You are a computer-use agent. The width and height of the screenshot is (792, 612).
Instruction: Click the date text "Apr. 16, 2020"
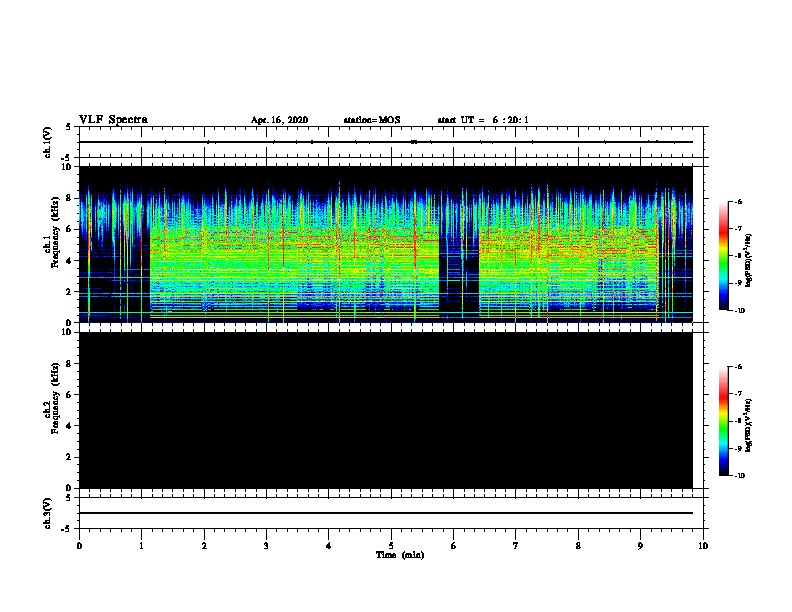(279, 120)
